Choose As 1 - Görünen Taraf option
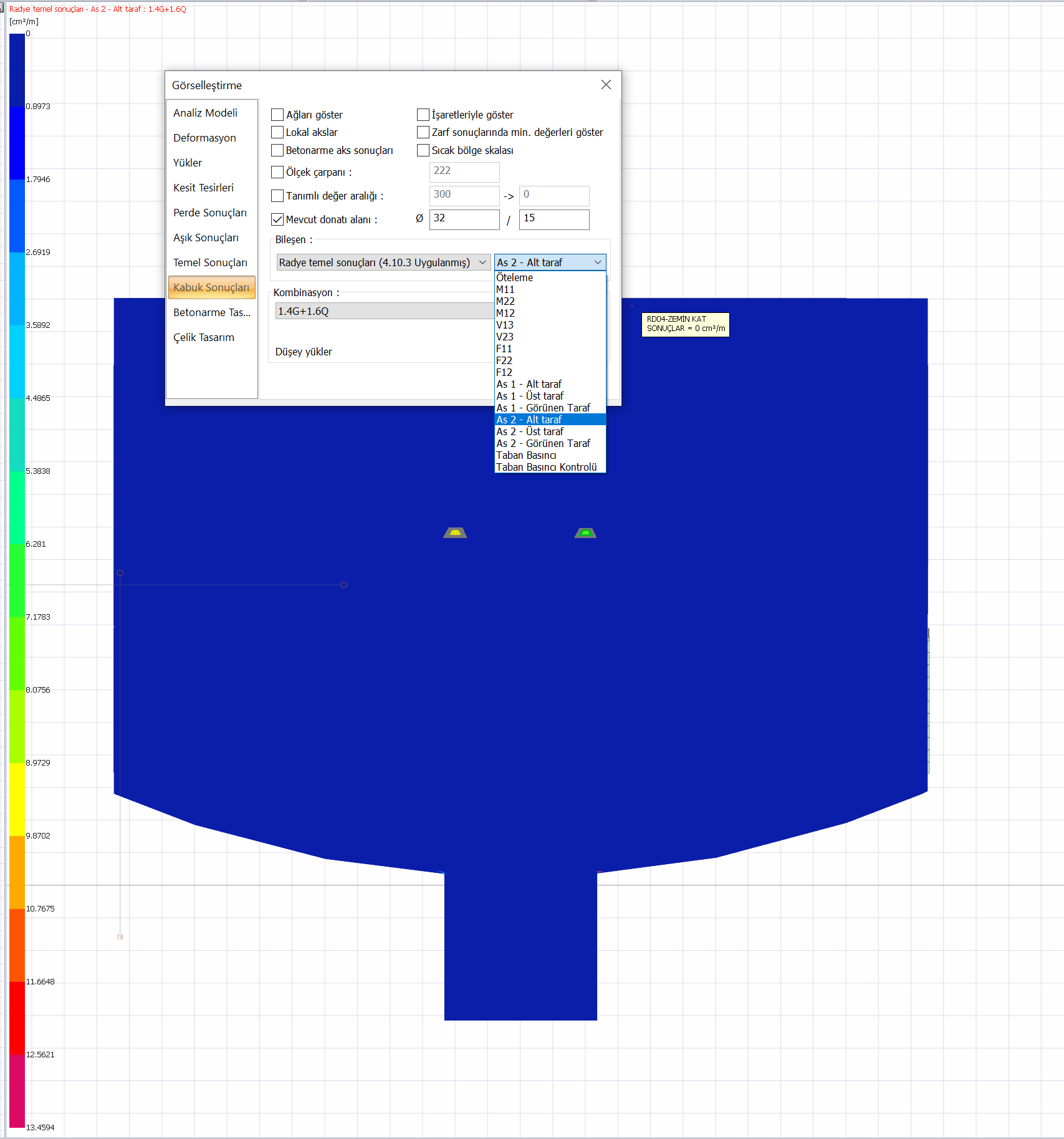 (550, 408)
